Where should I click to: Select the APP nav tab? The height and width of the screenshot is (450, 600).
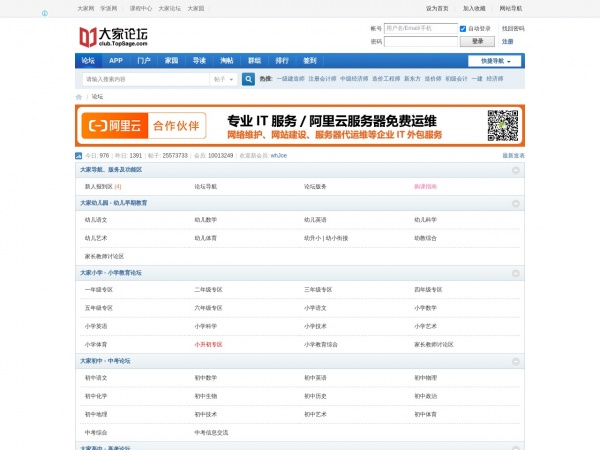coord(116,60)
